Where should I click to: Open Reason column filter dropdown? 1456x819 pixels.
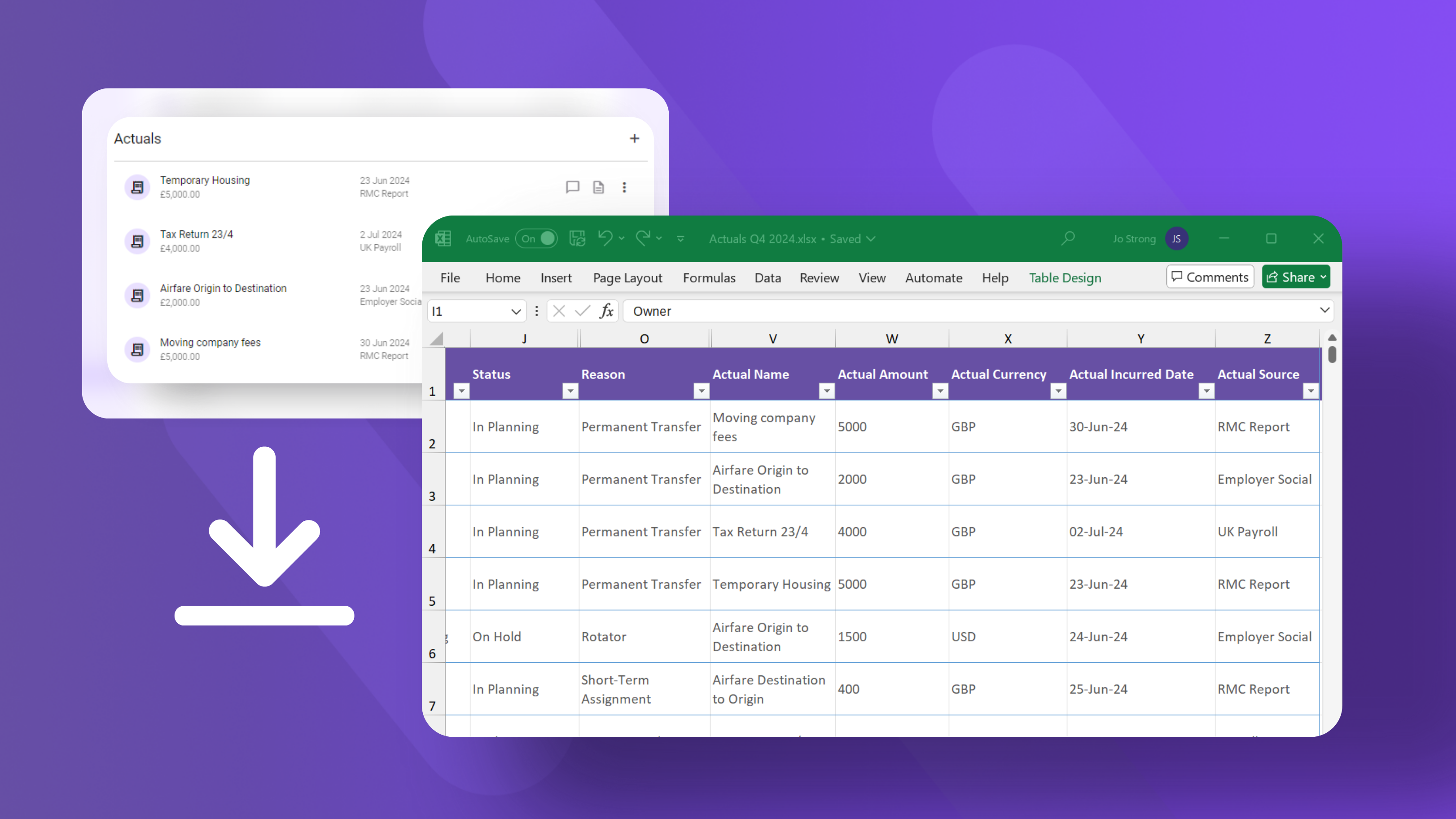point(702,391)
